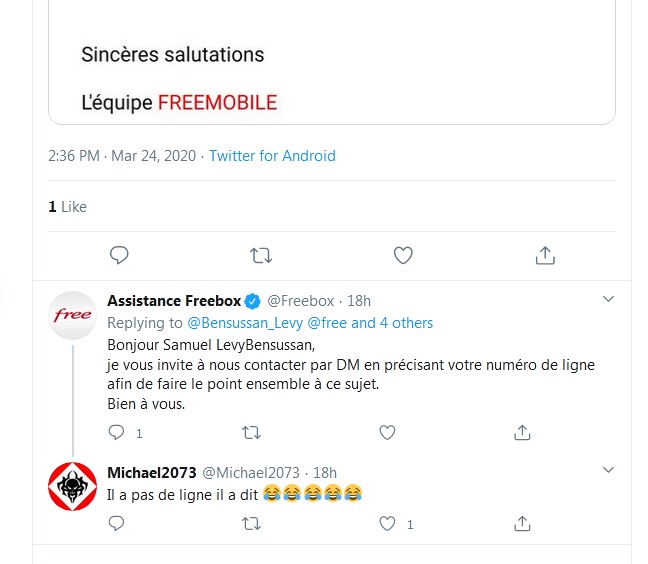Share Michael2073's tweet

coord(522,523)
